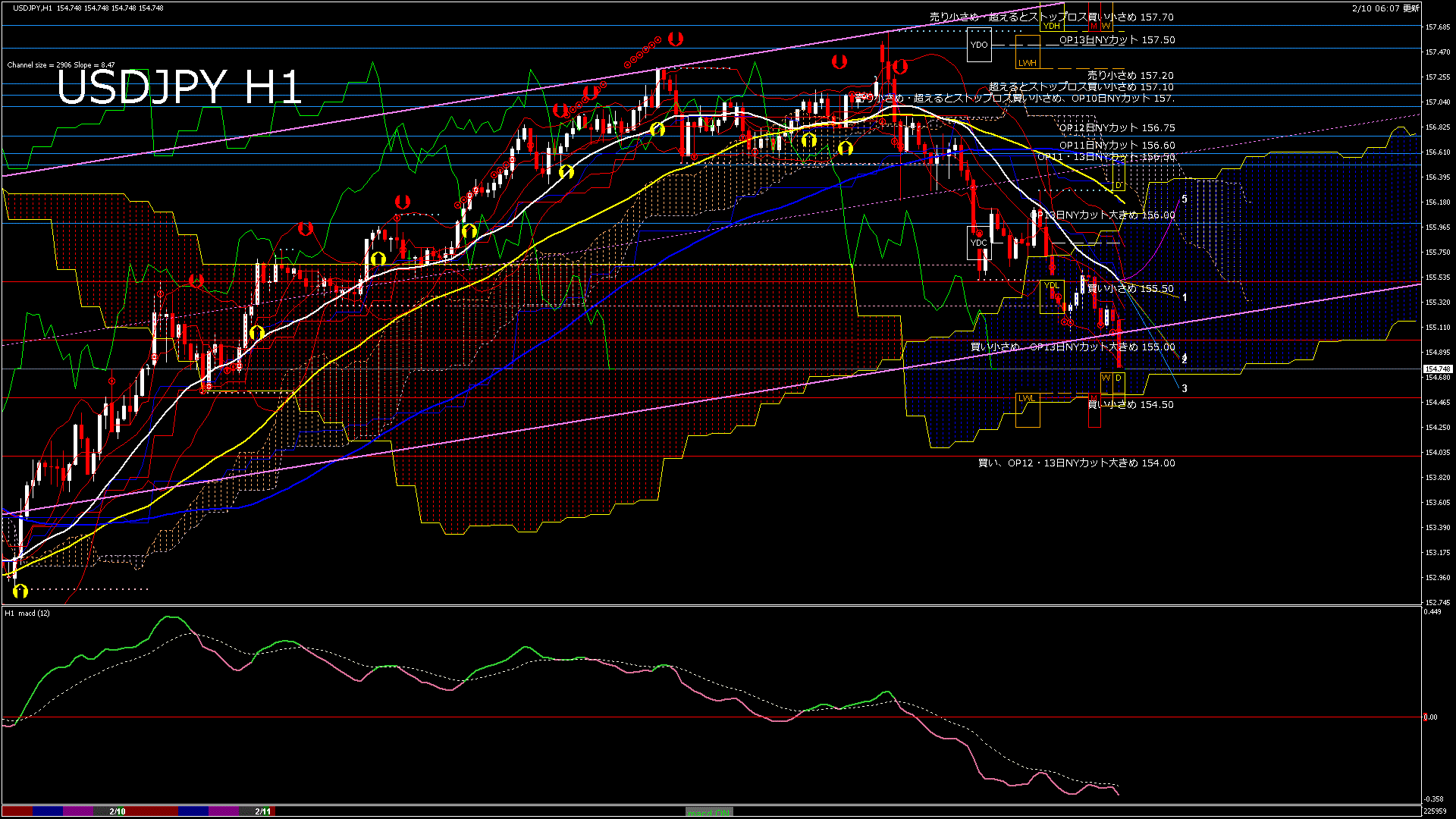Viewport: 1456px width, 819px height.
Task: Click the YDO marker box
Action: point(979,45)
